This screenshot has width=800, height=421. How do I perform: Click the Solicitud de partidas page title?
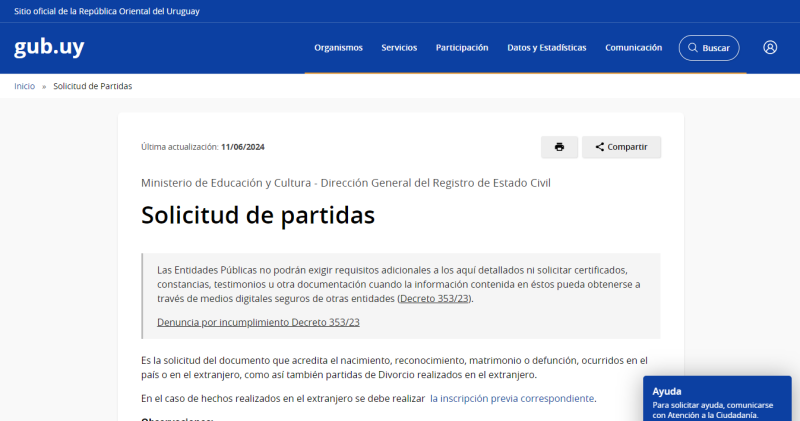(x=257, y=215)
